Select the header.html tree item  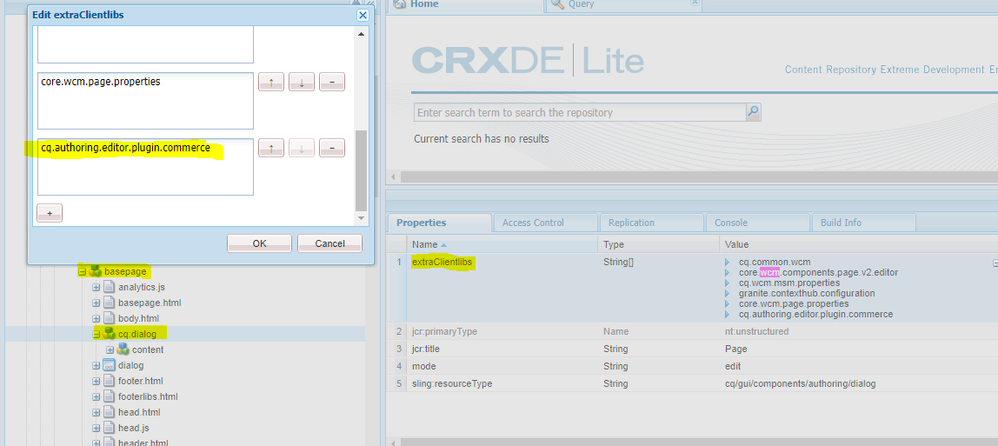143,442
